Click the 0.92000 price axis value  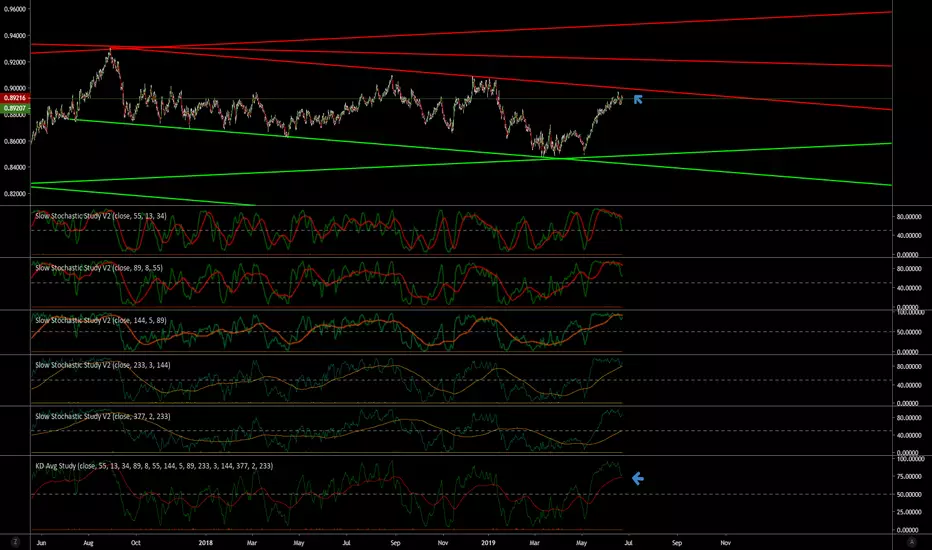click(x=15, y=62)
